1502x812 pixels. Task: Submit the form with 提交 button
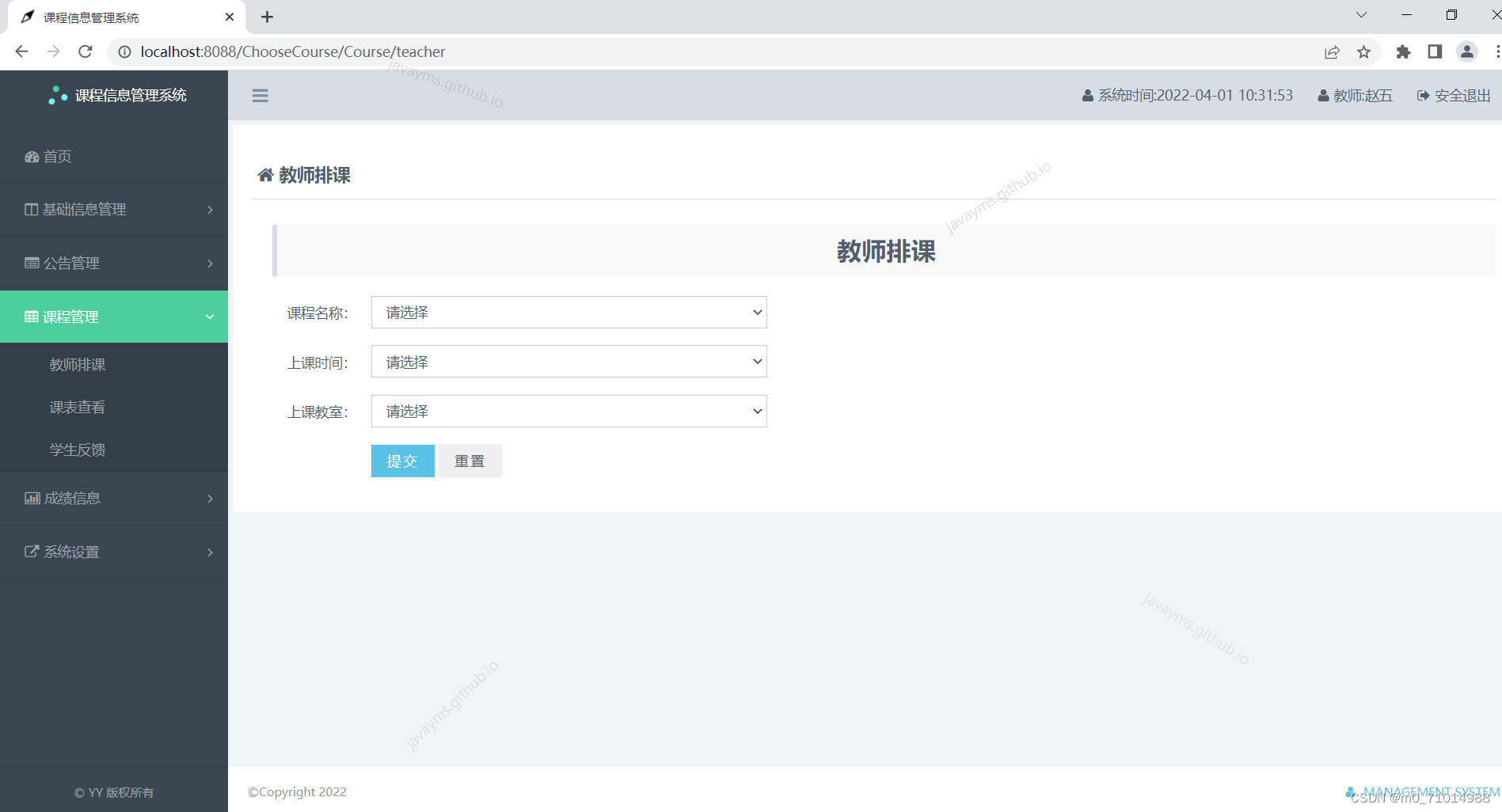[x=402, y=461]
